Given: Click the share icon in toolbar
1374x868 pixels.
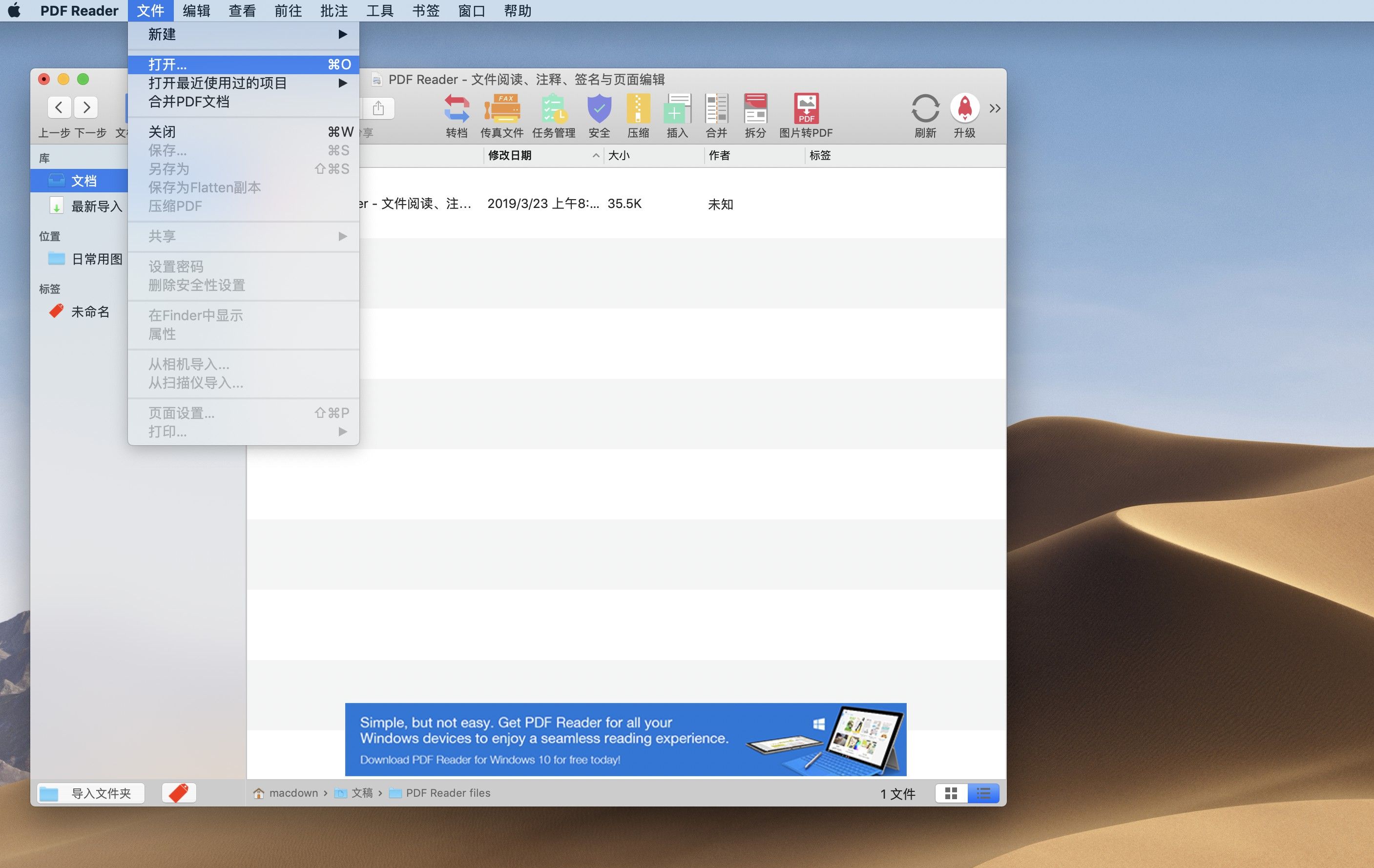Looking at the screenshot, I should click(x=378, y=108).
